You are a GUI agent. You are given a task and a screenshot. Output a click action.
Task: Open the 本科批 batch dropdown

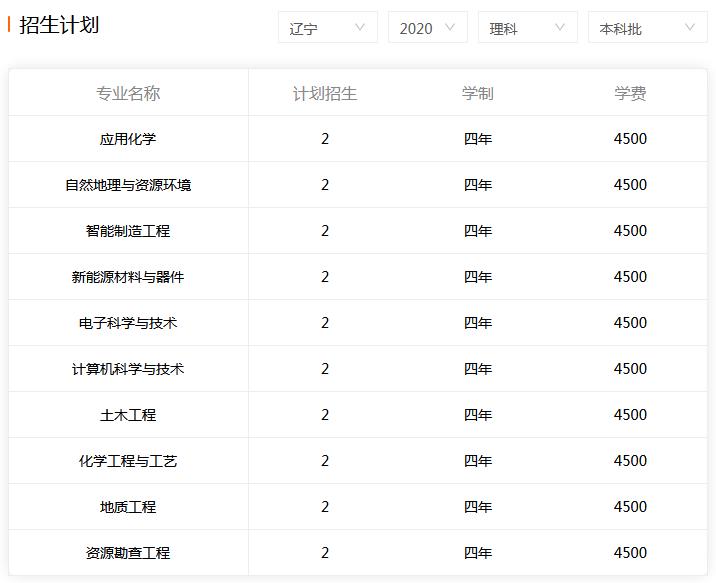point(648,27)
